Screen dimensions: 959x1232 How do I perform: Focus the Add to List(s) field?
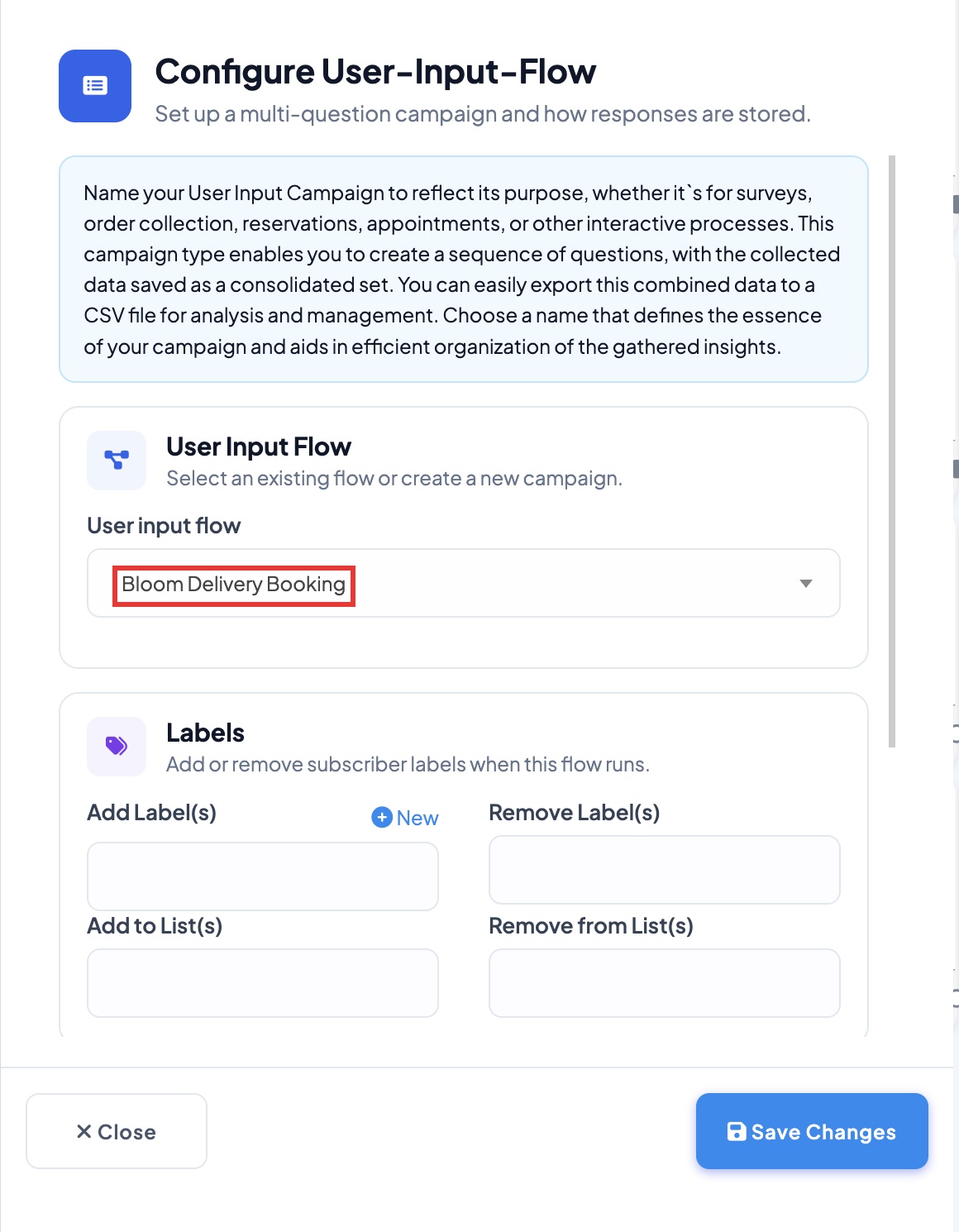pyautogui.click(x=263, y=983)
